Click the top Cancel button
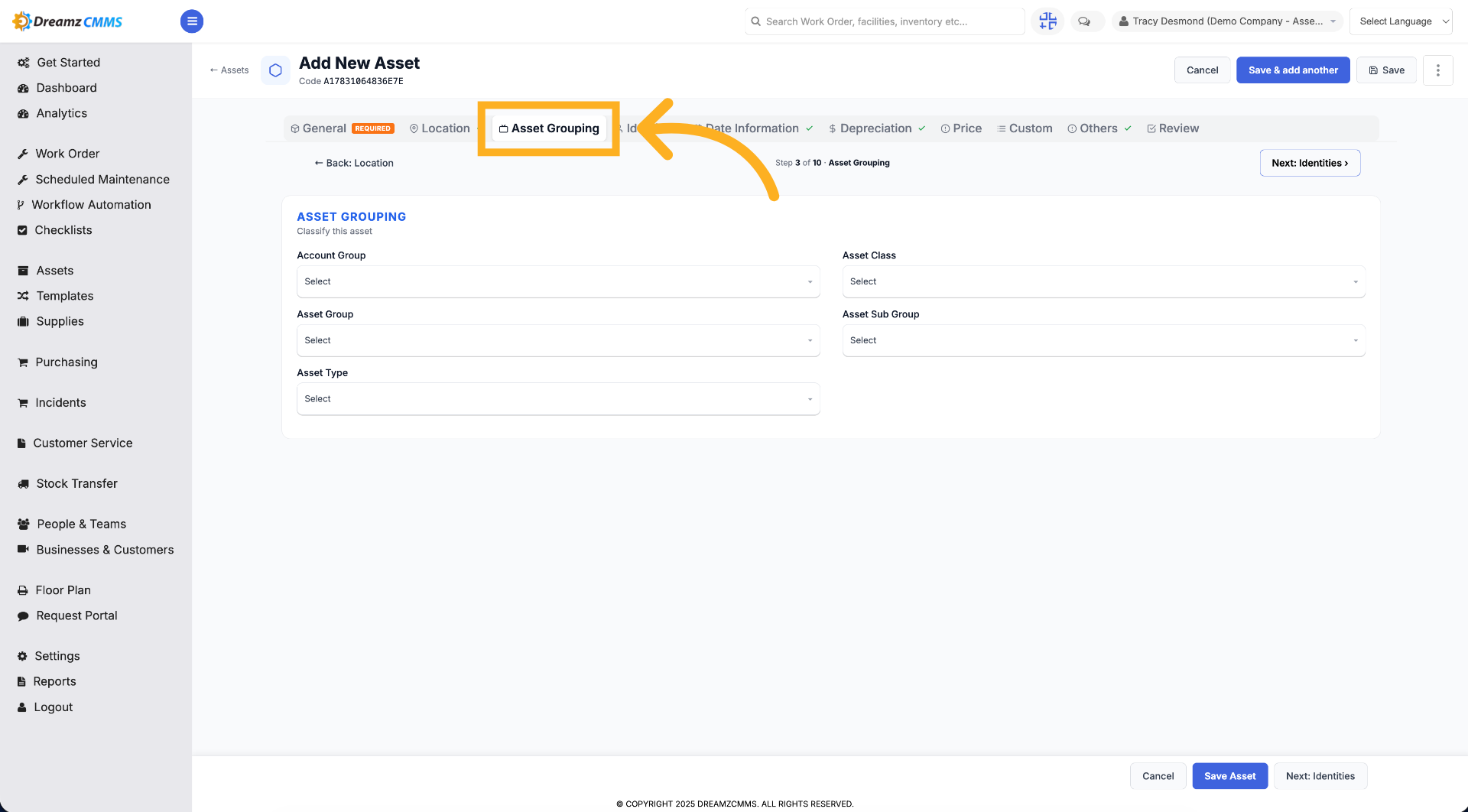 tap(1202, 70)
